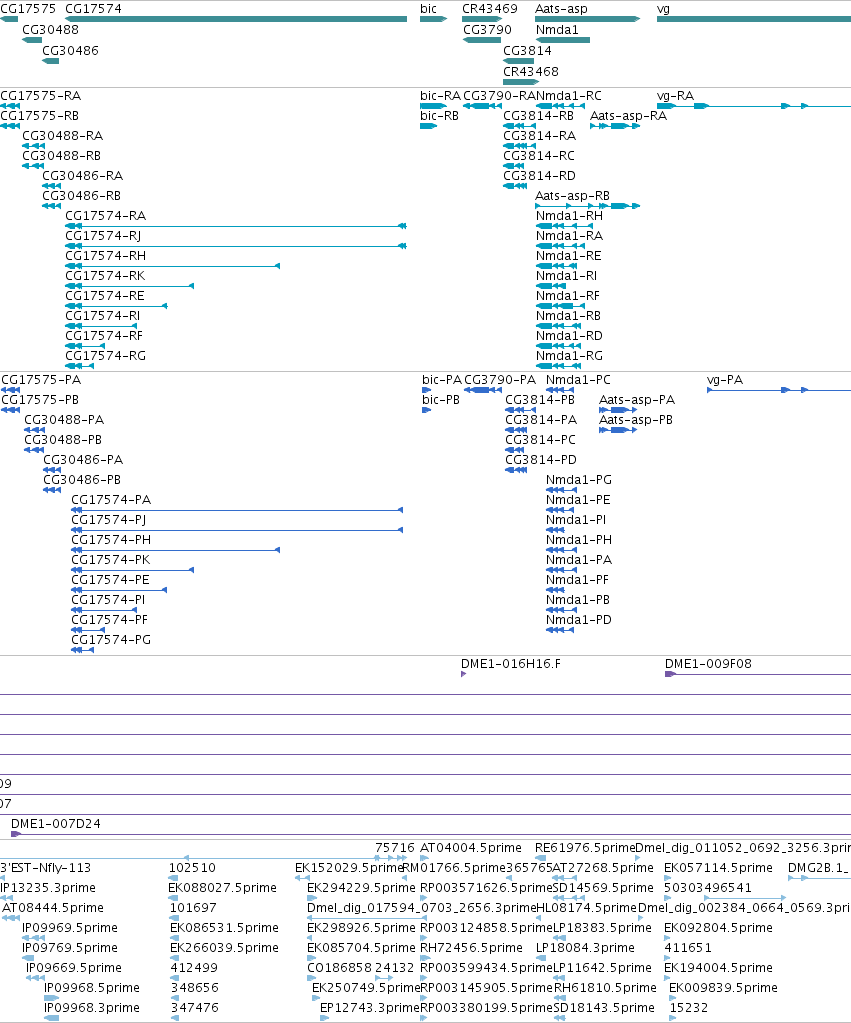Image resolution: width=851 pixels, height=1023 pixels.
Task: Click the vg-PA protein label
Action: pos(724,380)
